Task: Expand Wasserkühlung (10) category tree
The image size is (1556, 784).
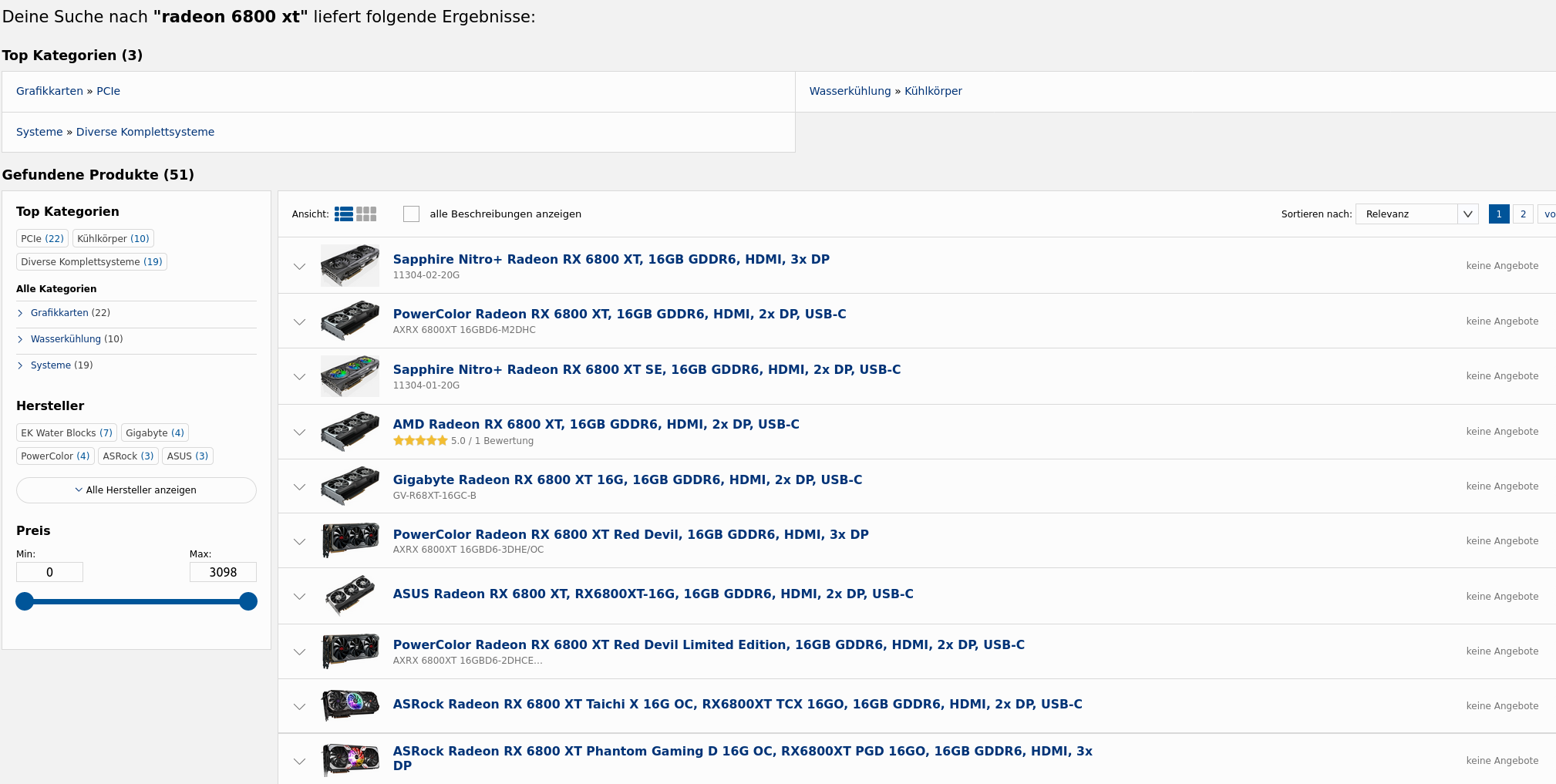Action: [20, 339]
